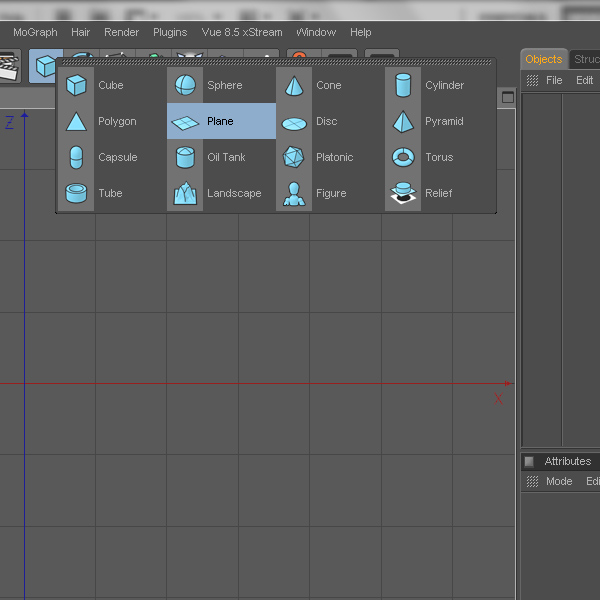Add a Pyramid primitive

[x=440, y=121]
